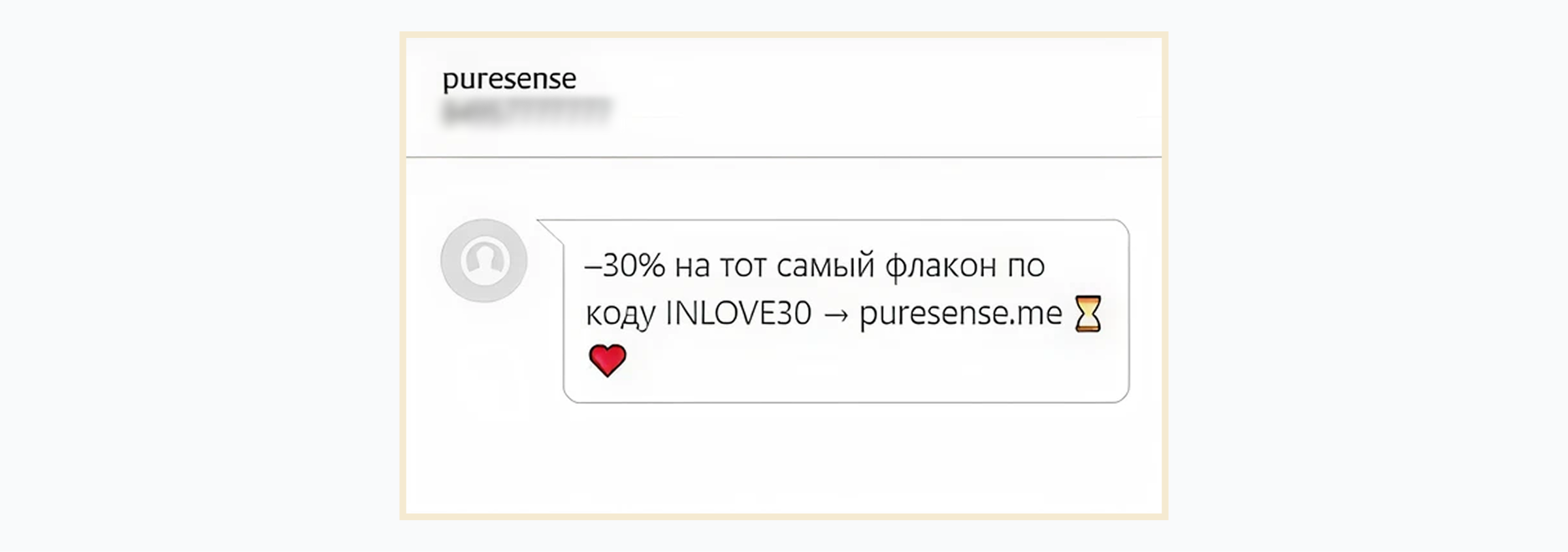Viewport: 1568px width, 552px height.
Task: Open the puresense.me link
Action: (x=960, y=314)
